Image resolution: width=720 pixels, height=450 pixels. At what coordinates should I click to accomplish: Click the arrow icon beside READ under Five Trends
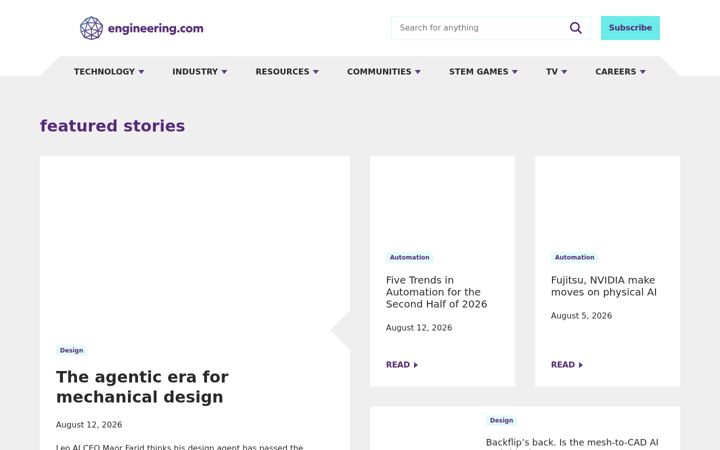tap(416, 365)
